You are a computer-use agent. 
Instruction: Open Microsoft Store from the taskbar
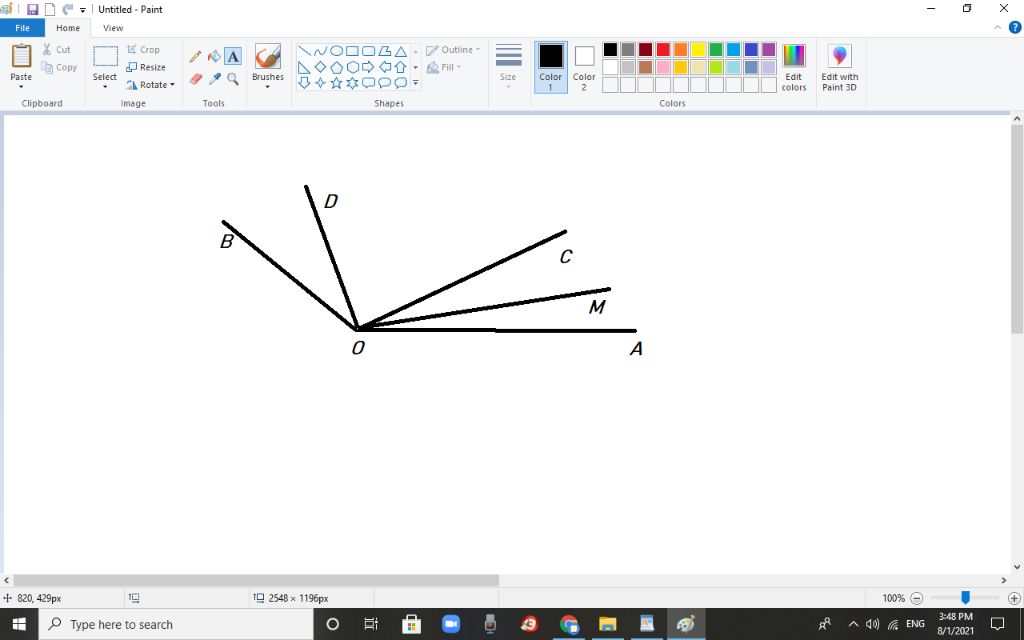(x=411, y=624)
